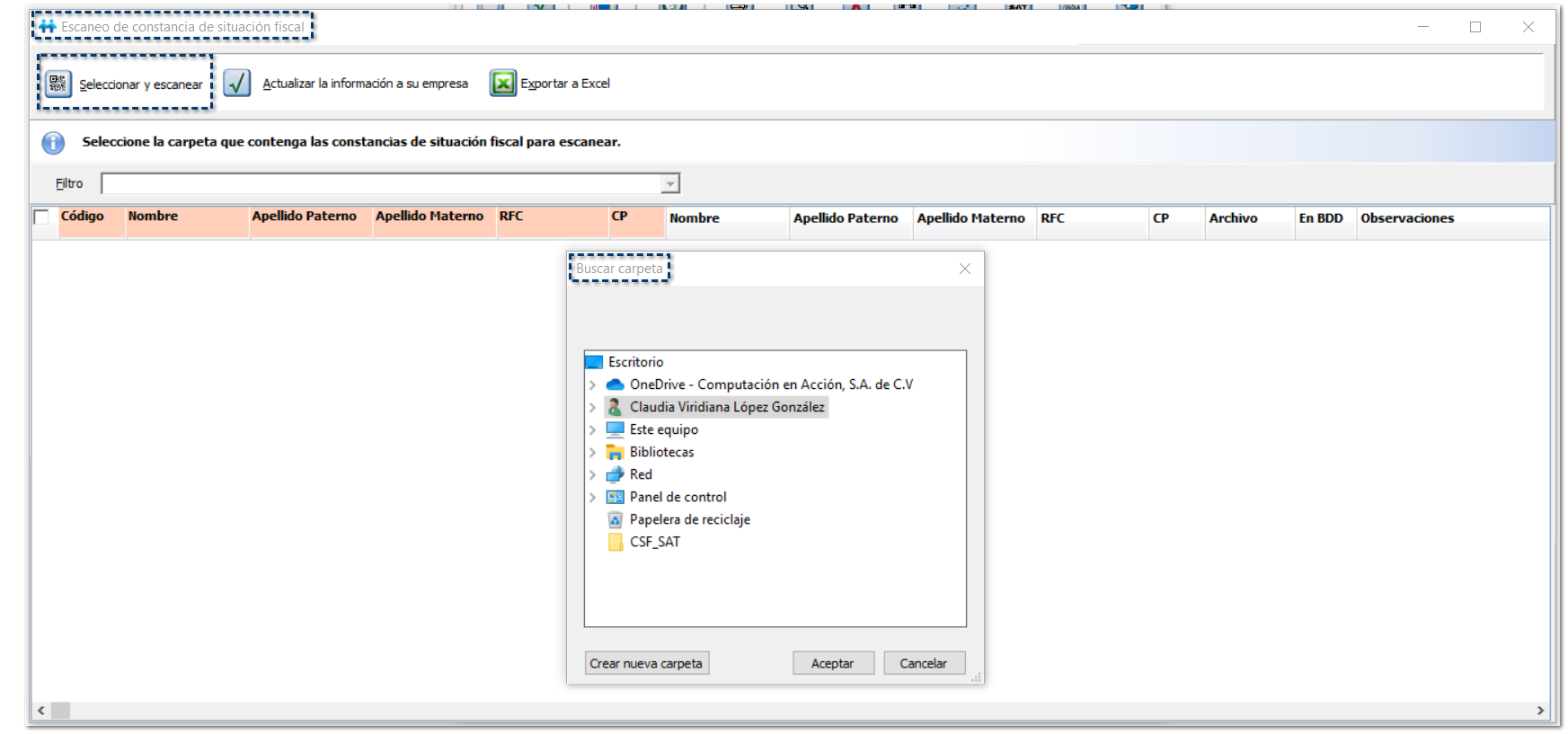Click Actualizar la información a su empresa

[346, 84]
